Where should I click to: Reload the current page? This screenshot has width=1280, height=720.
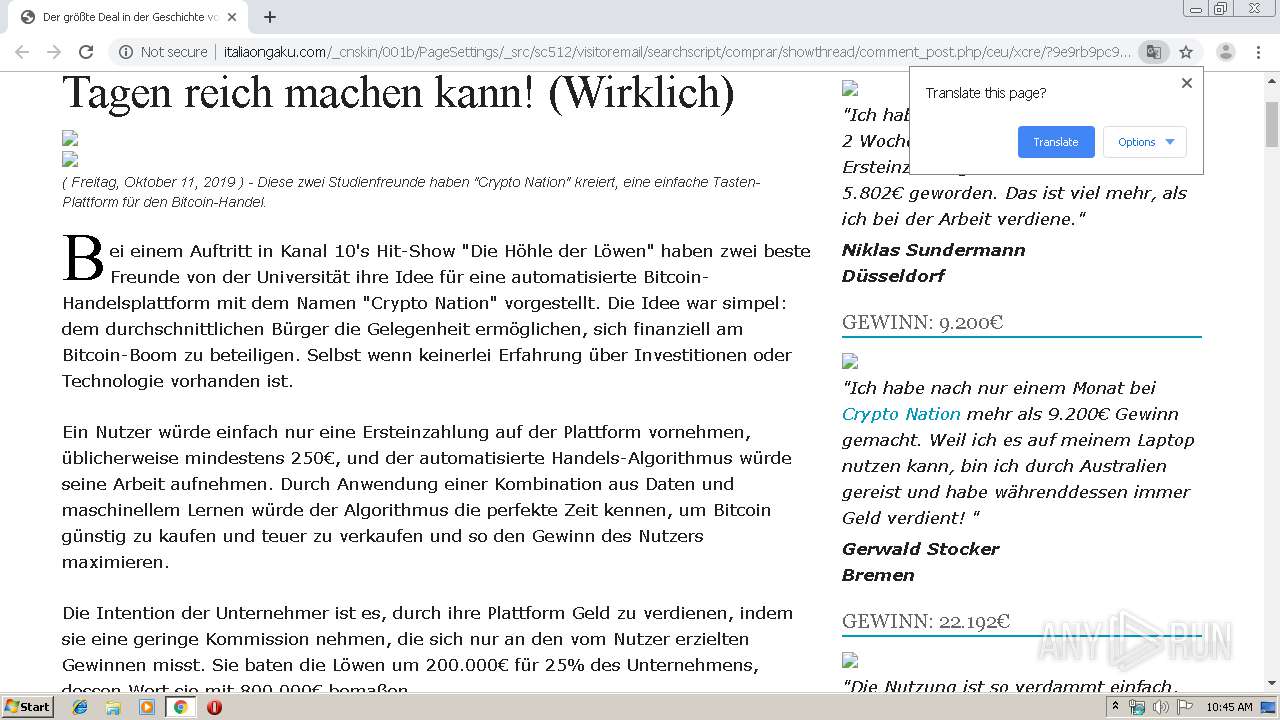pyautogui.click(x=86, y=52)
